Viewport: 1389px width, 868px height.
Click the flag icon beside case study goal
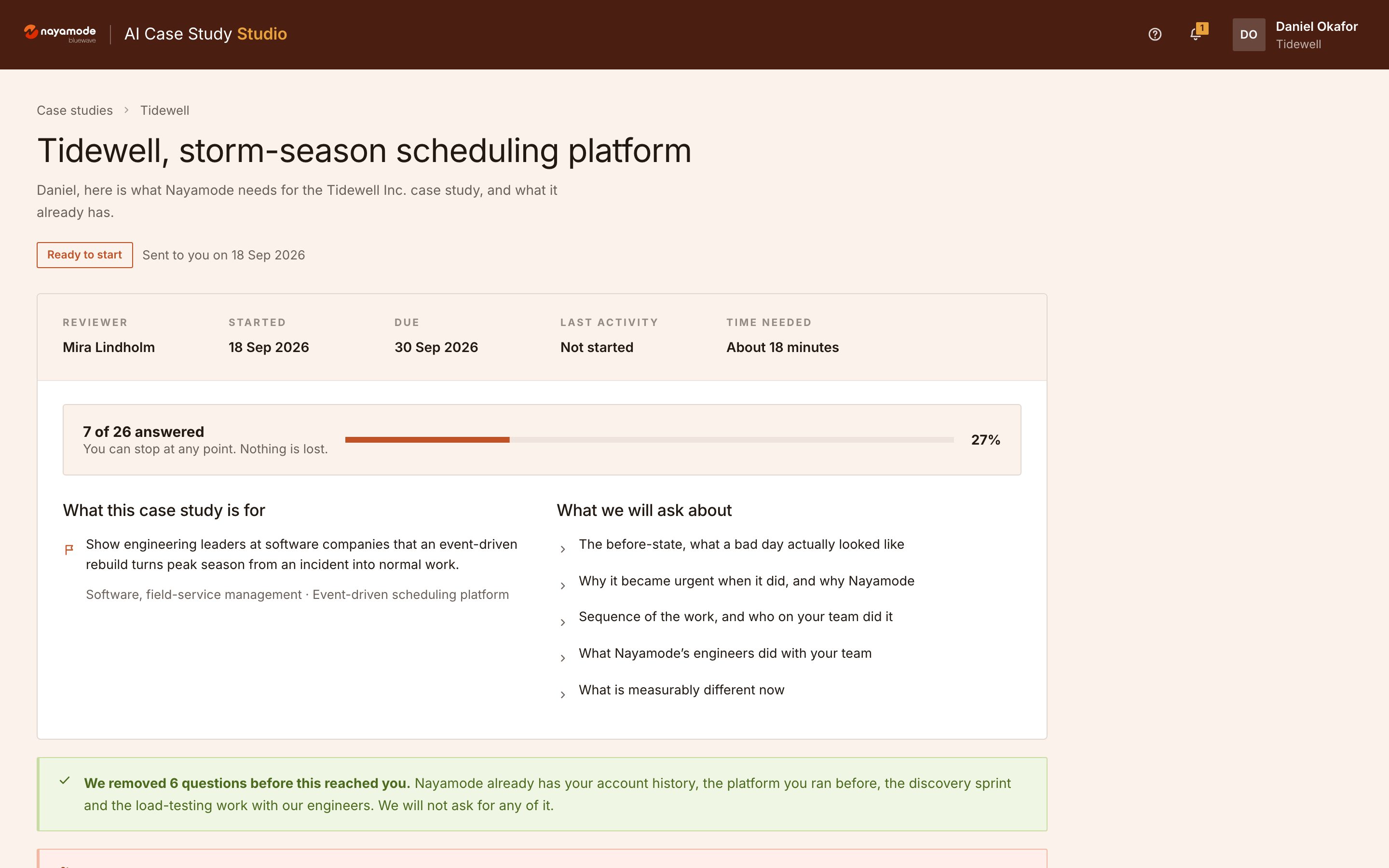[x=69, y=549]
